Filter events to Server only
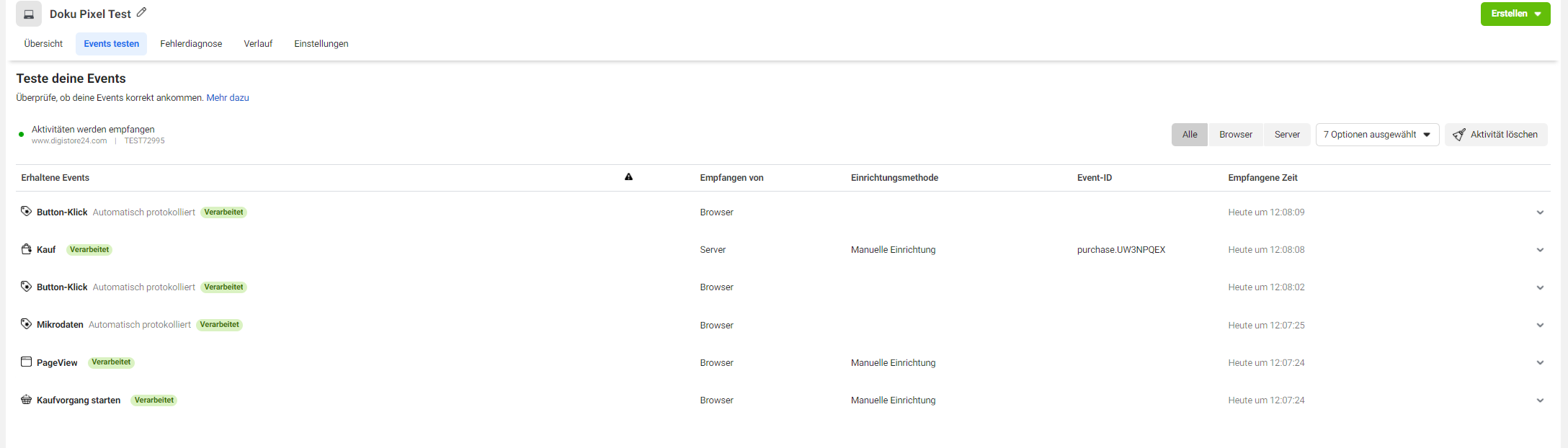1568x448 pixels. (1286, 135)
